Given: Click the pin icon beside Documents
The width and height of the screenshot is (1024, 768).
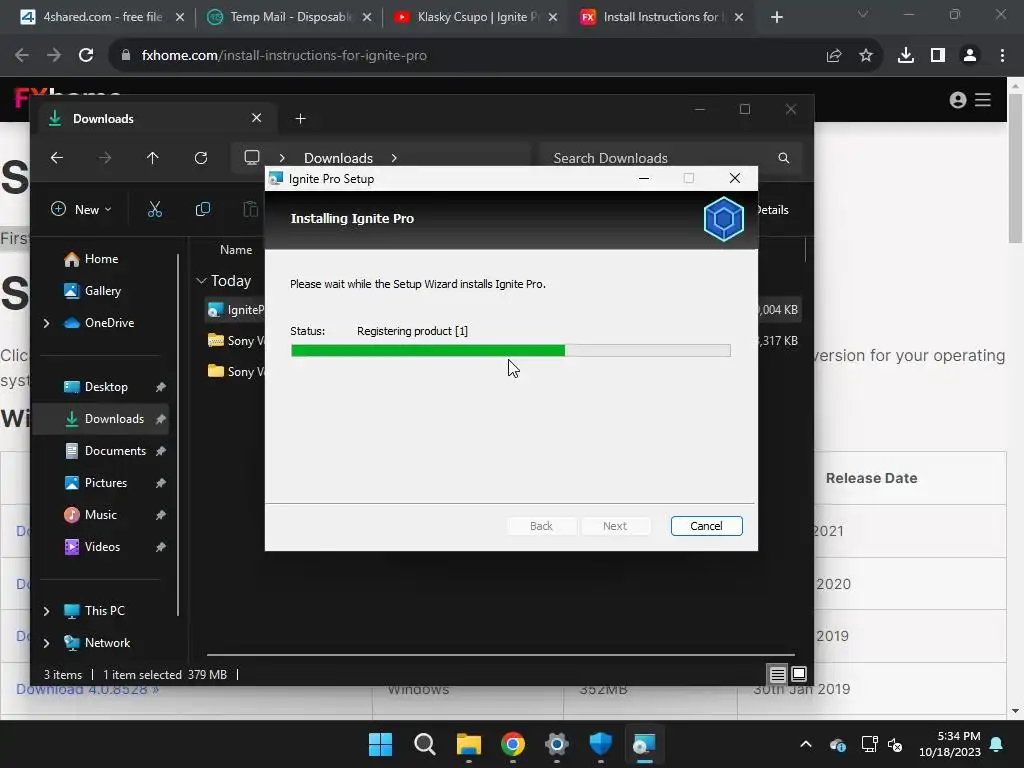Looking at the screenshot, I should tap(161, 451).
